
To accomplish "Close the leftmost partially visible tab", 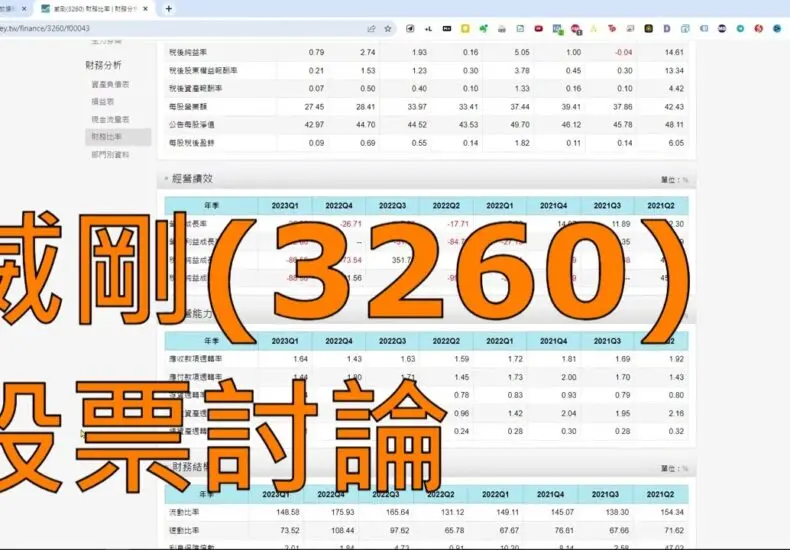I will pyautogui.click(x=24, y=9).
